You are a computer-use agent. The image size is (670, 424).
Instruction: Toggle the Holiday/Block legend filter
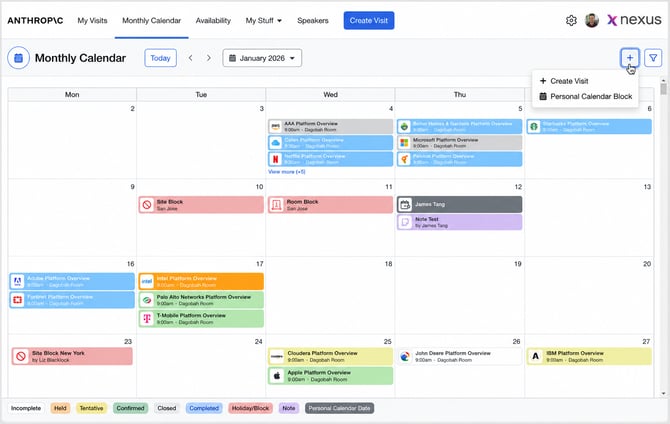250,408
